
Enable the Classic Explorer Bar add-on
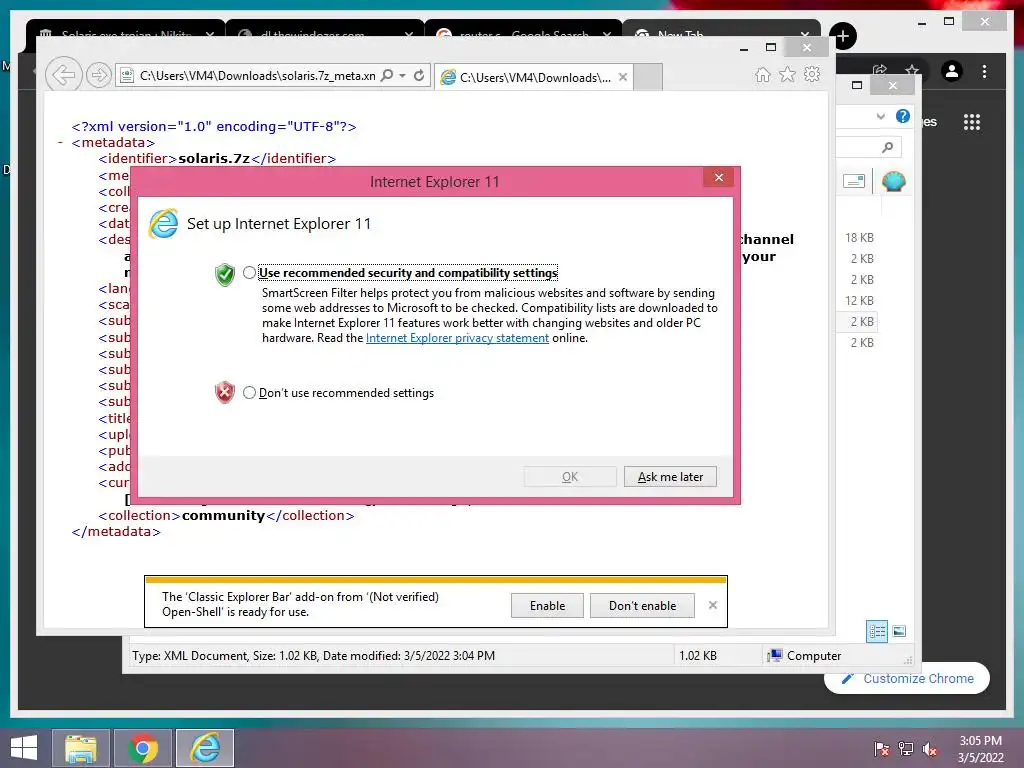547,605
